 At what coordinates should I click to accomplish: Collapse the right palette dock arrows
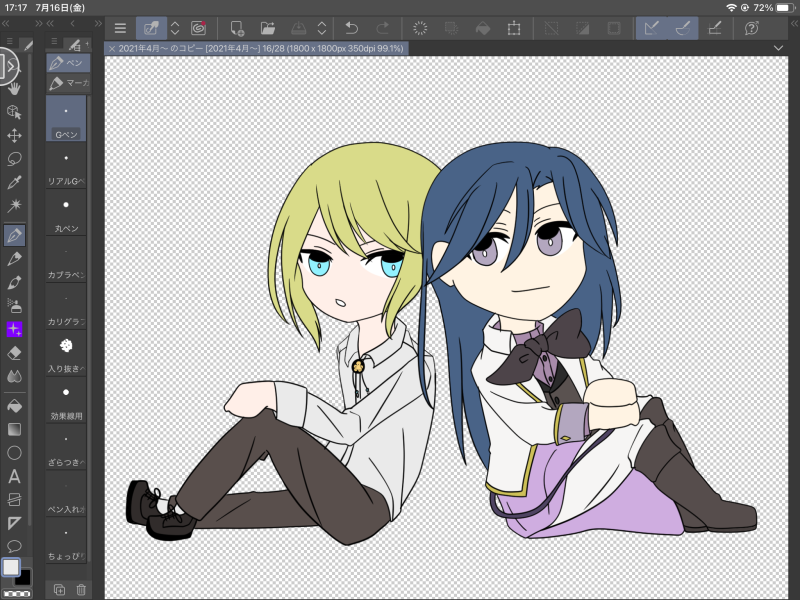794,23
